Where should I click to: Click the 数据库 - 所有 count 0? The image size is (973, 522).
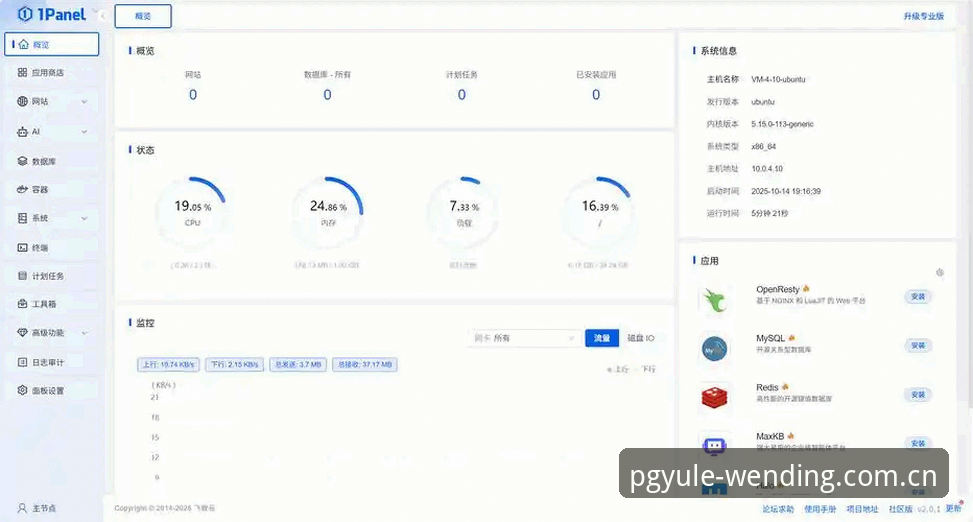(x=327, y=95)
